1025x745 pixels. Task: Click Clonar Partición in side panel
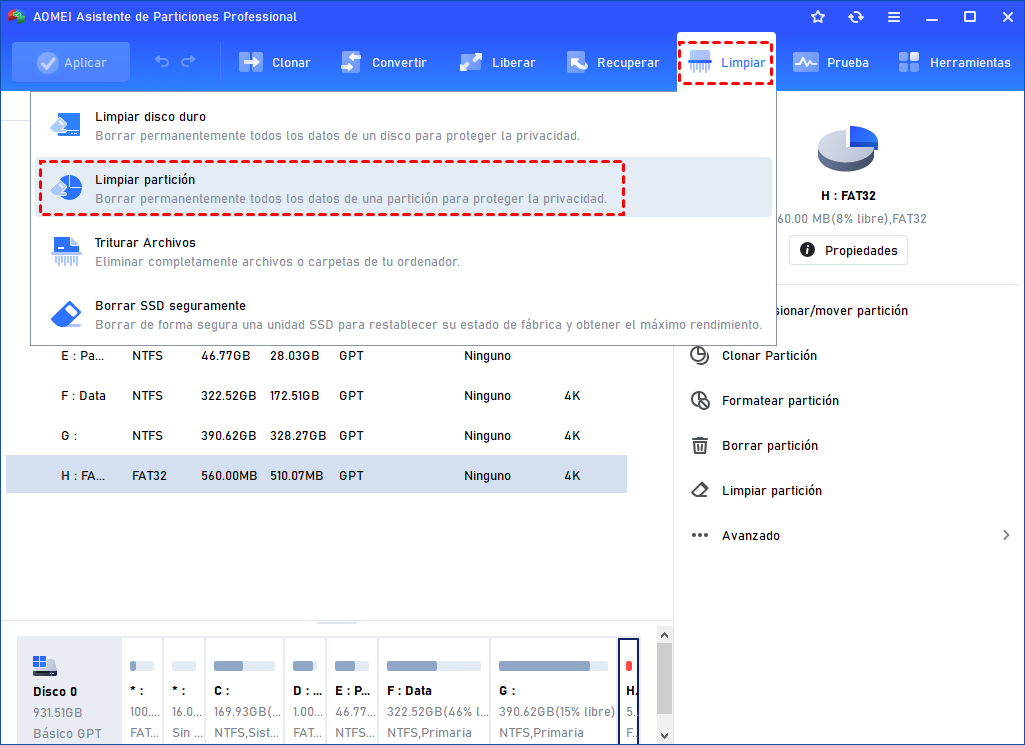click(x=769, y=356)
